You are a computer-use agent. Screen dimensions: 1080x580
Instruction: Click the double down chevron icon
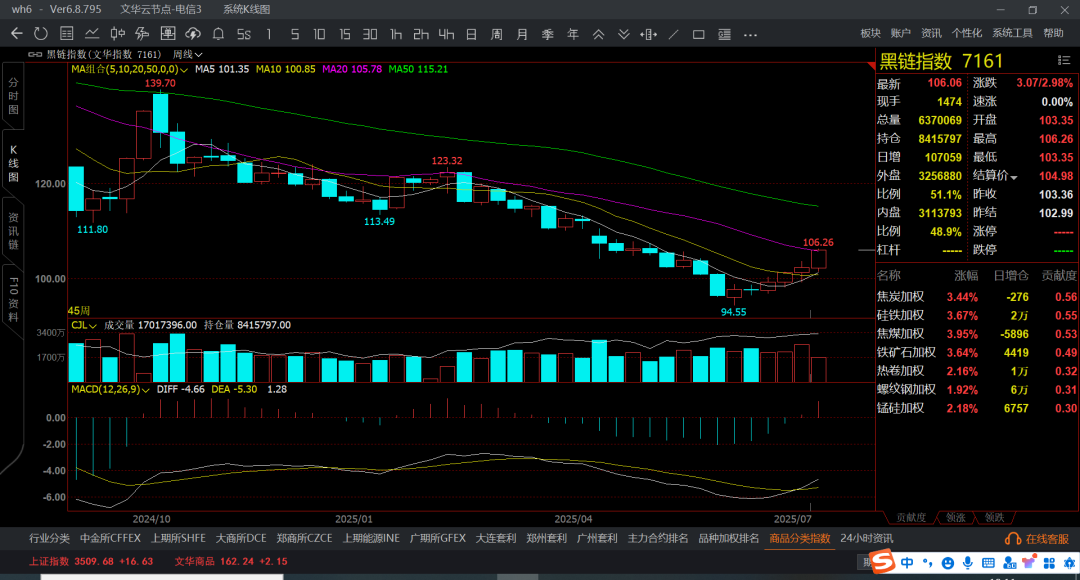tap(623, 34)
